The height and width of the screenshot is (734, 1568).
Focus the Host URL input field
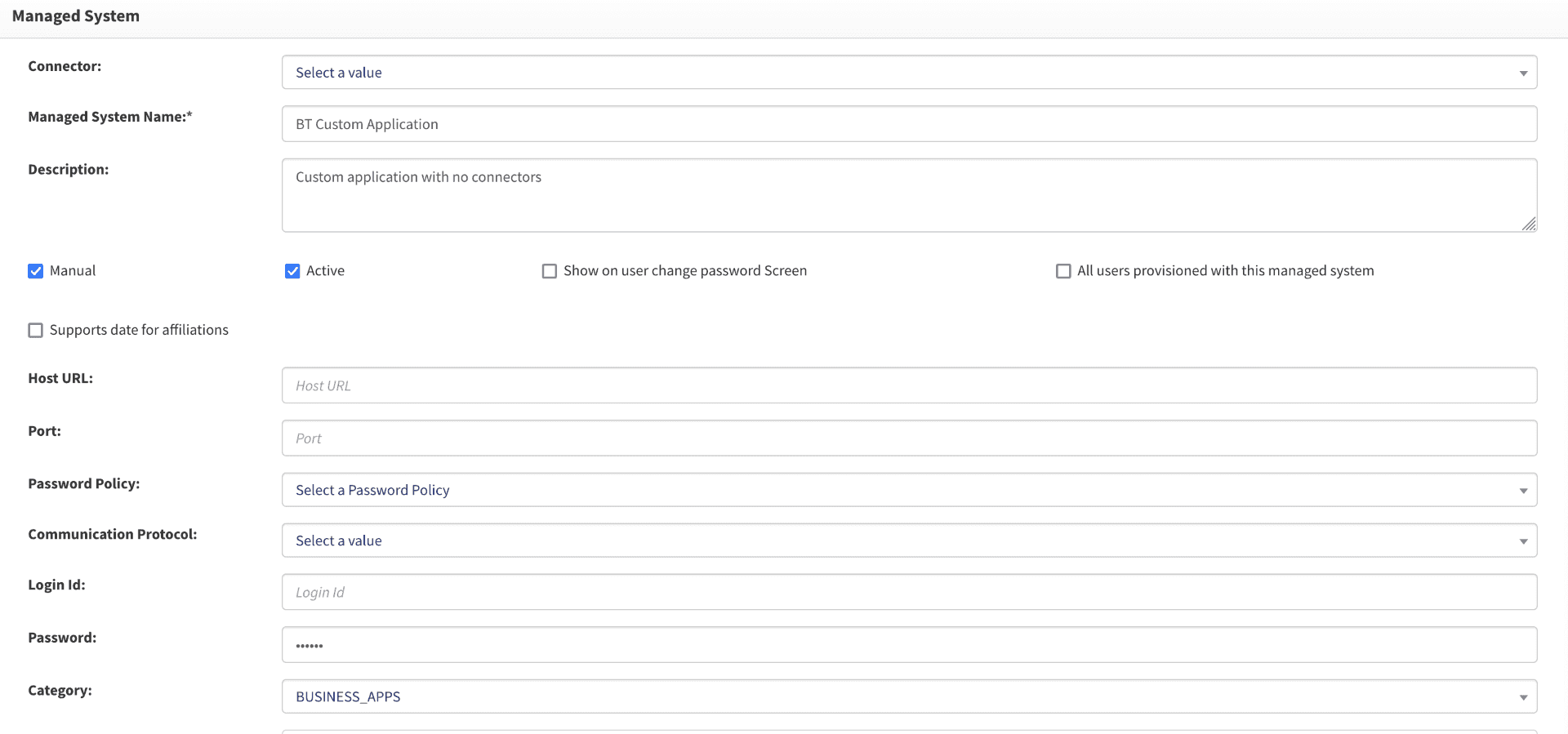908,385
